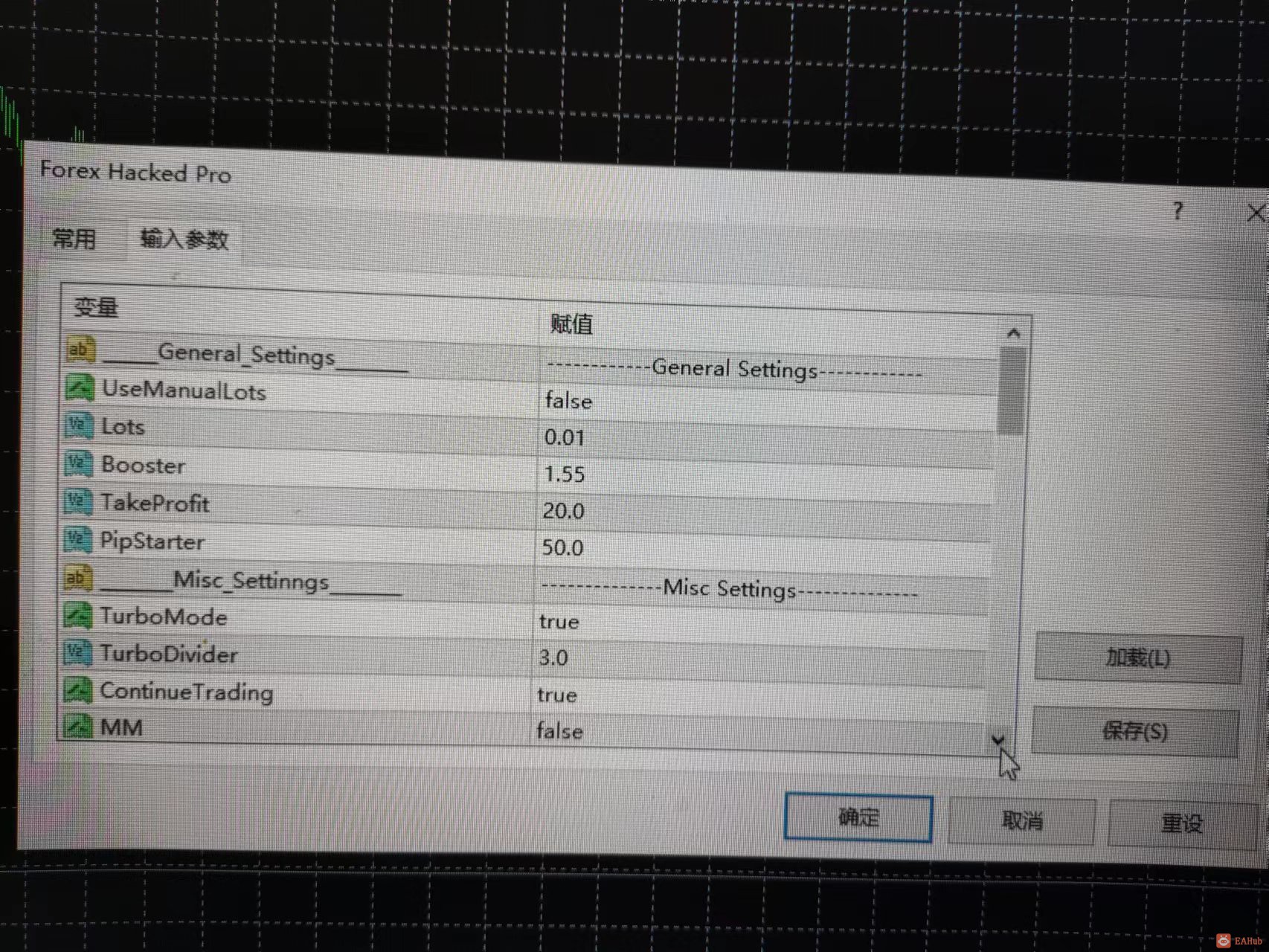Click the ContinueTrading boolean icon
The image size is (1269, 952).
77,690
